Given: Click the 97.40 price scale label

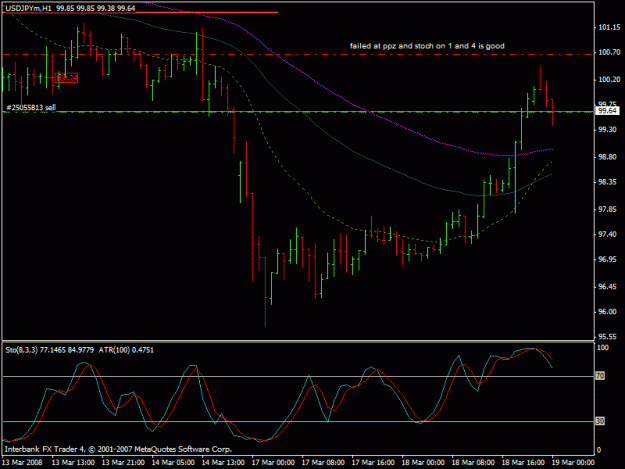Looking at the screenshot, I should pyautogui.click(x=609, y=234).
